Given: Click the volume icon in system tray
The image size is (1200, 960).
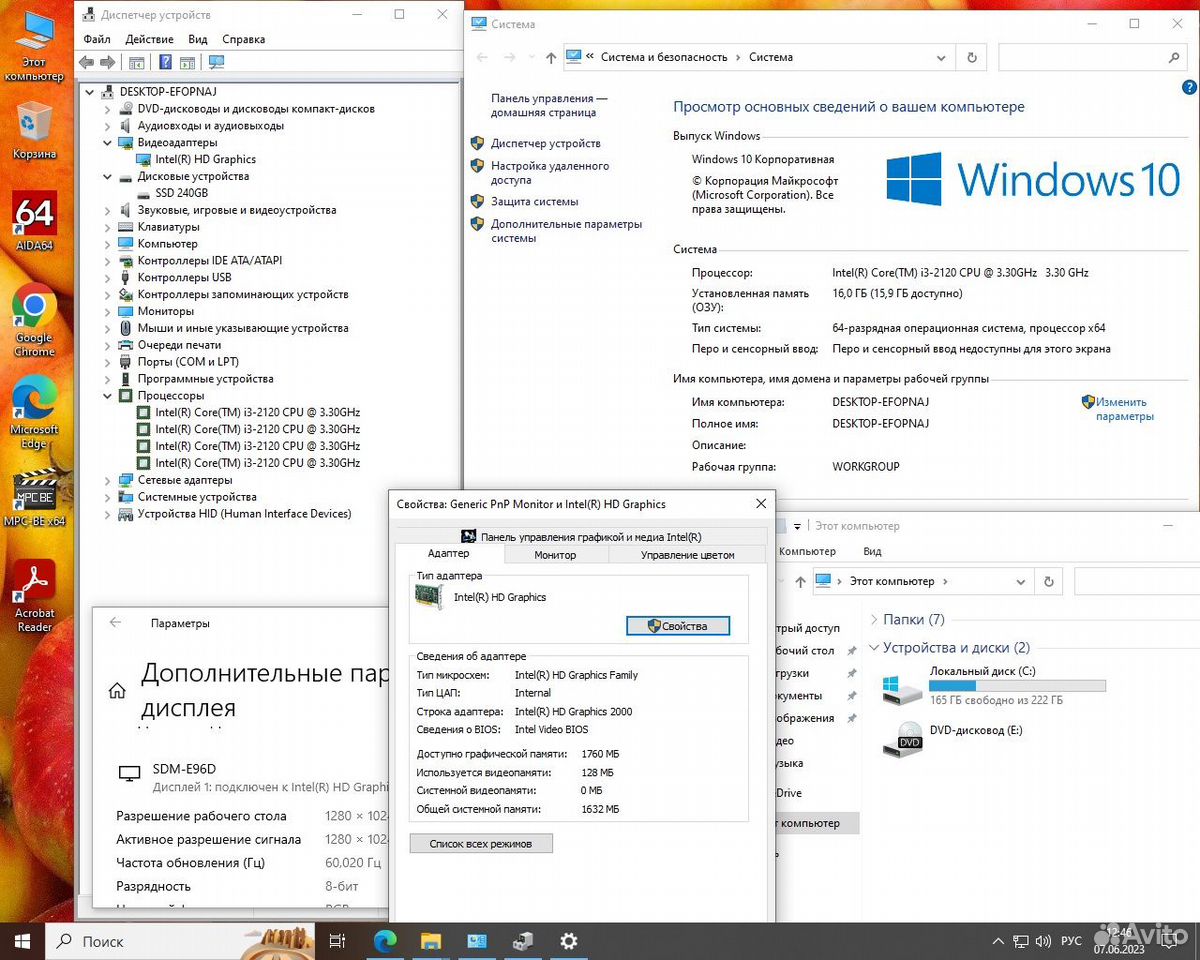Looking at the screenshot, I should click(1044, 941).
